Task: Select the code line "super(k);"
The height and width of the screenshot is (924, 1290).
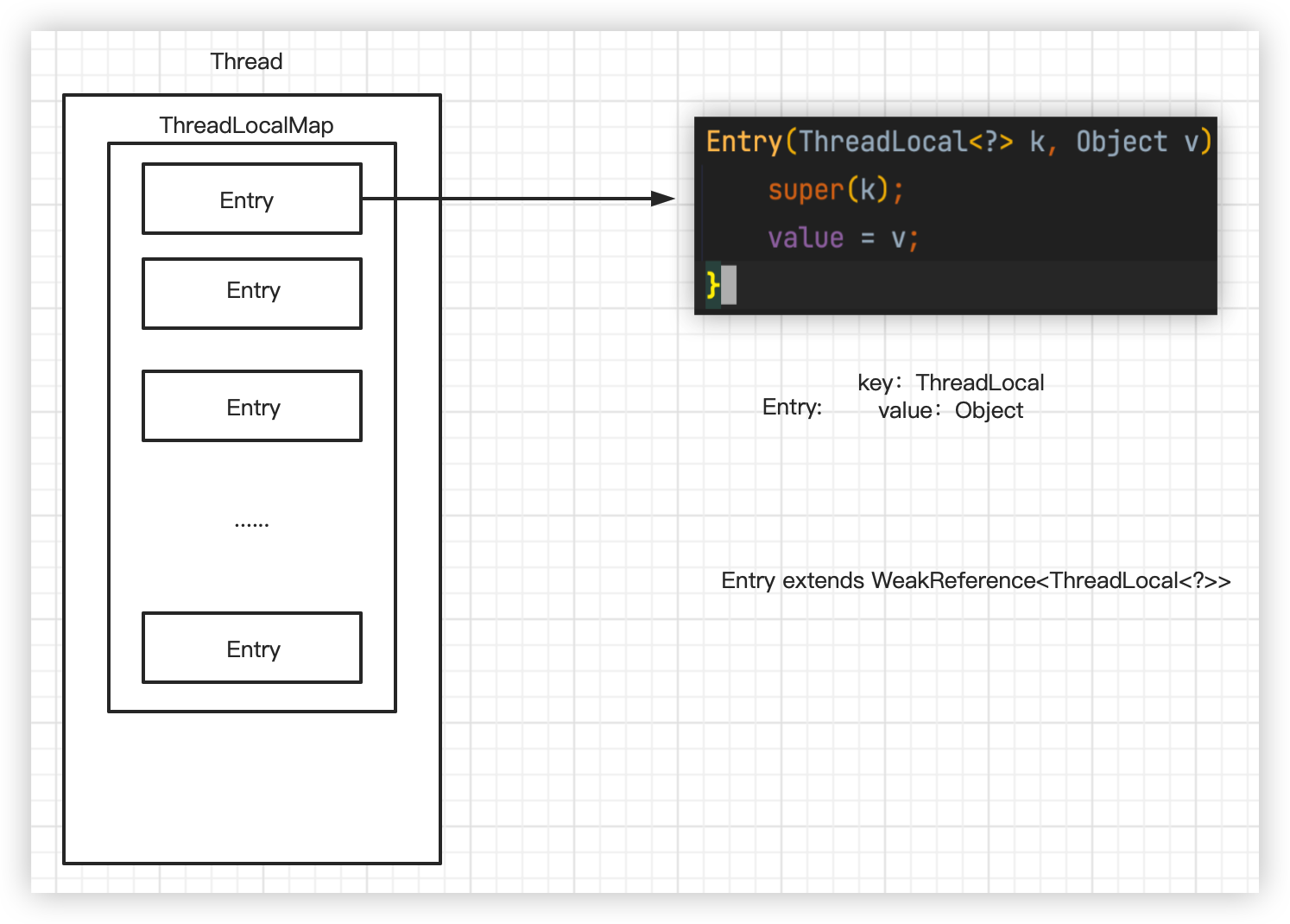Action: pyautogui.click(x=836, y=189)
